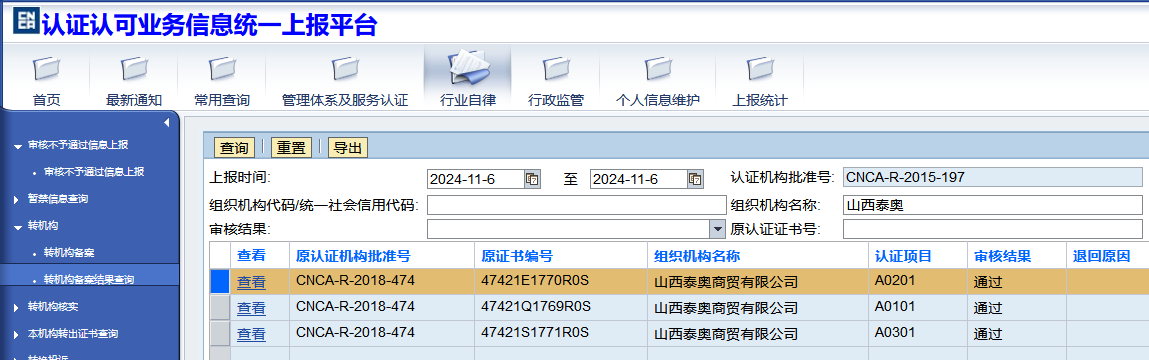Viewport: 1149px width, 360px height.
Task: Select row marker for 47421Q1769R0S
Action: [220, 308]
